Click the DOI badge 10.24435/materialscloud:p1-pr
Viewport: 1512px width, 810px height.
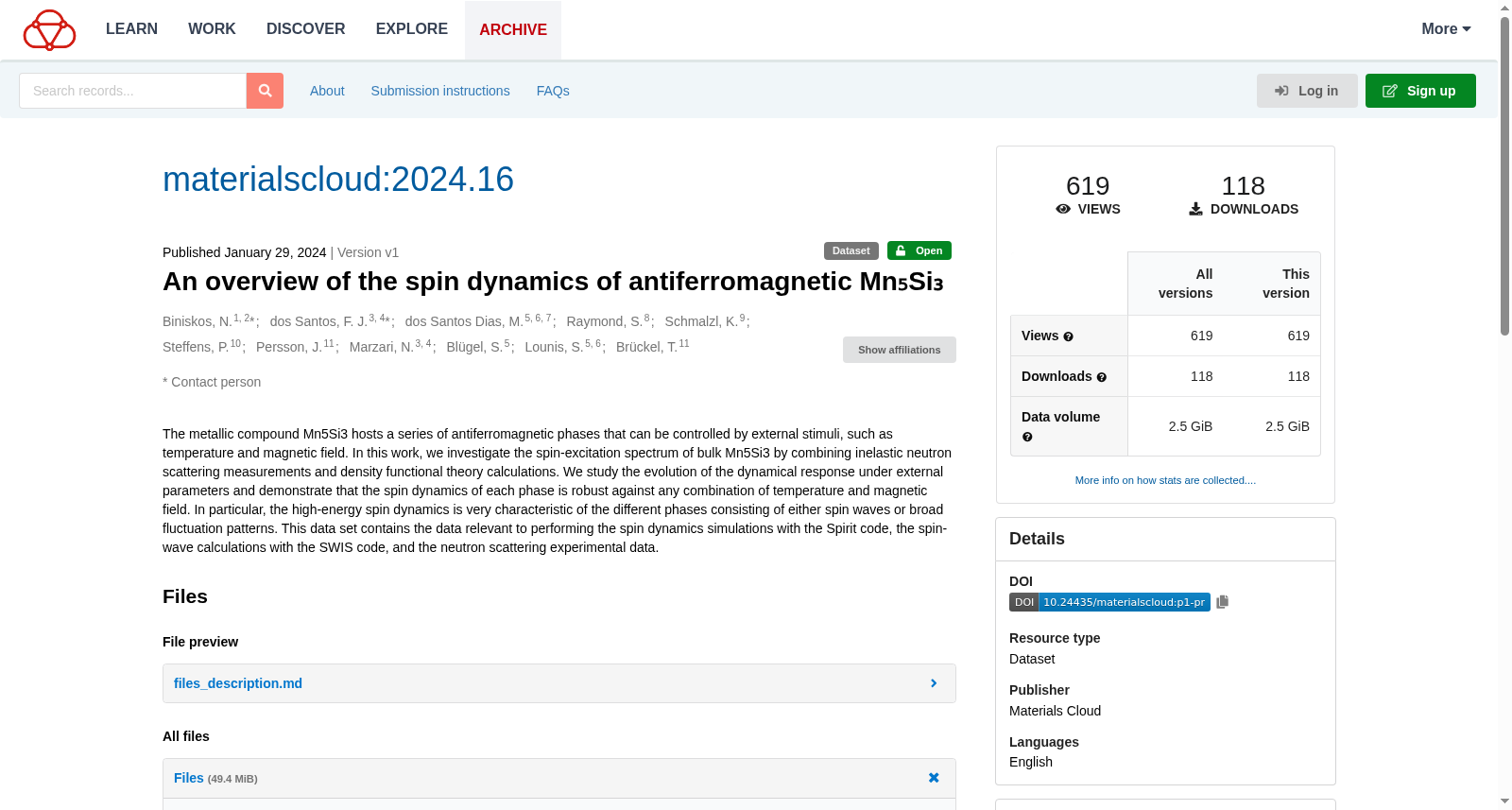[x=1109, y=602]
